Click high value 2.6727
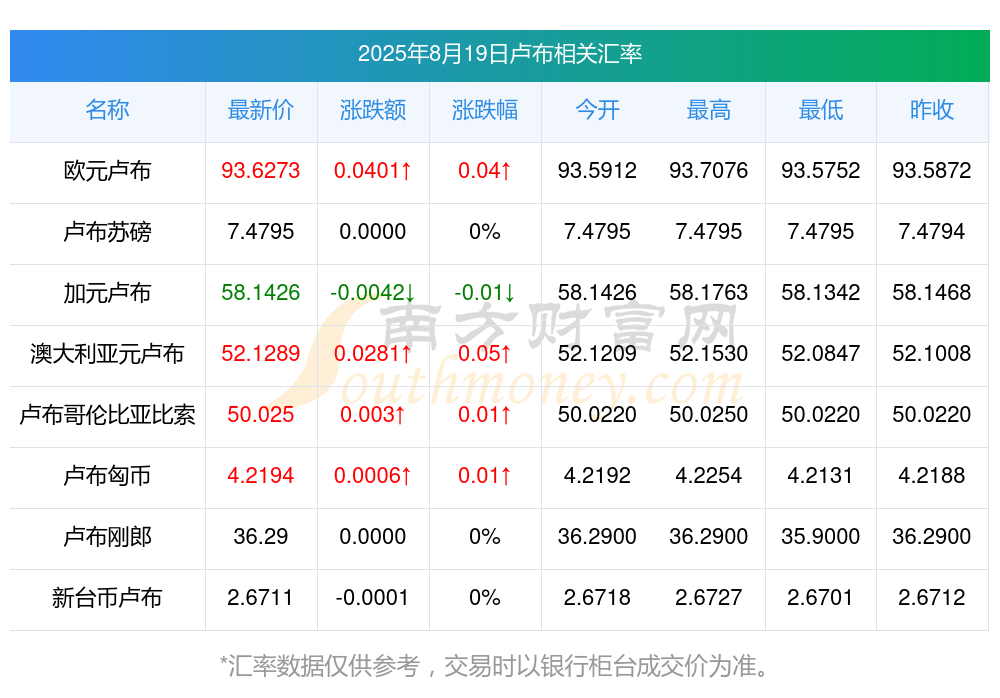This screenshot has width=1000, height=698. (709, 597)
